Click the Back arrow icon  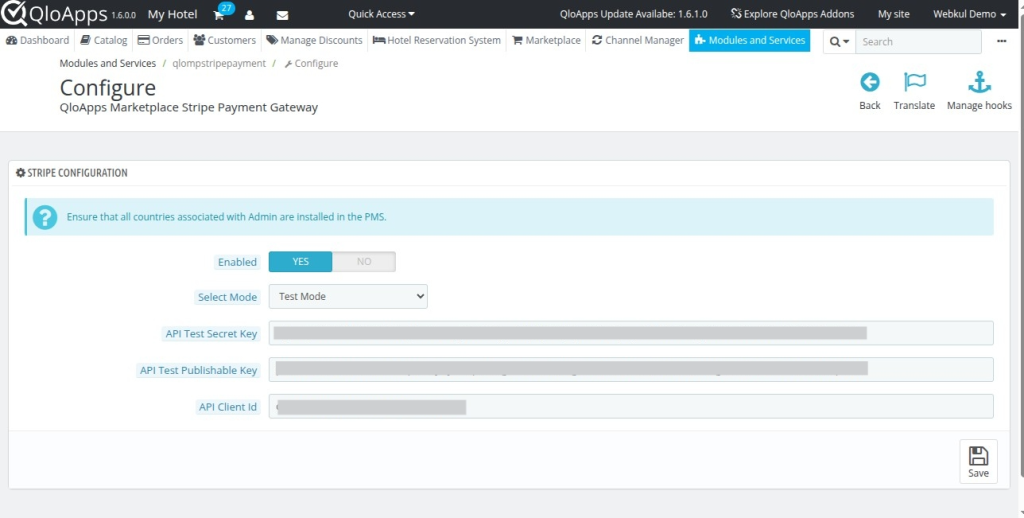point(870,82)
